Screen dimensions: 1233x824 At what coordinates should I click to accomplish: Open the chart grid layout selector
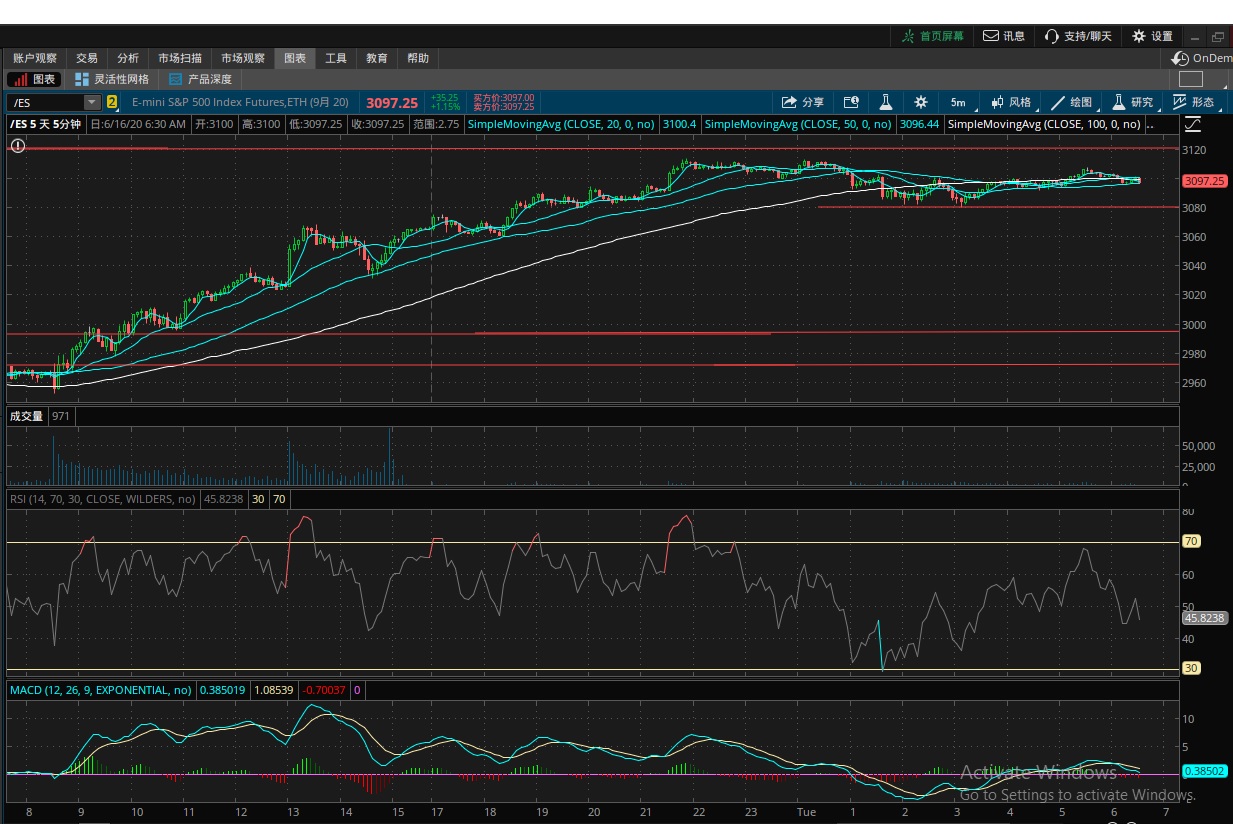click(x=1190, y=79)
